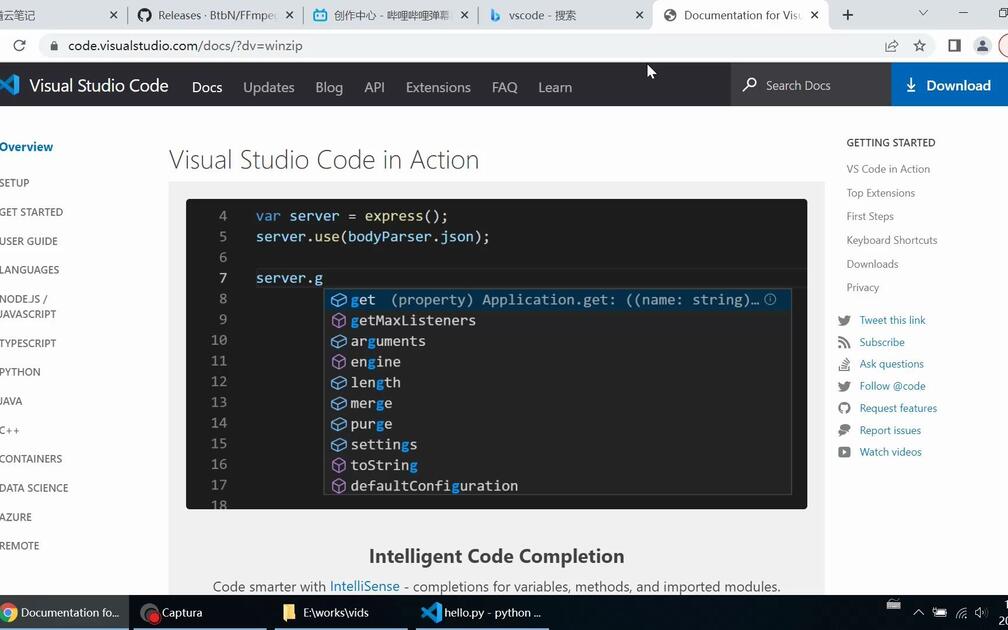Open the Downloads link in Getting Started
The height and width of the screenshot is (630, 1008).
872,264
